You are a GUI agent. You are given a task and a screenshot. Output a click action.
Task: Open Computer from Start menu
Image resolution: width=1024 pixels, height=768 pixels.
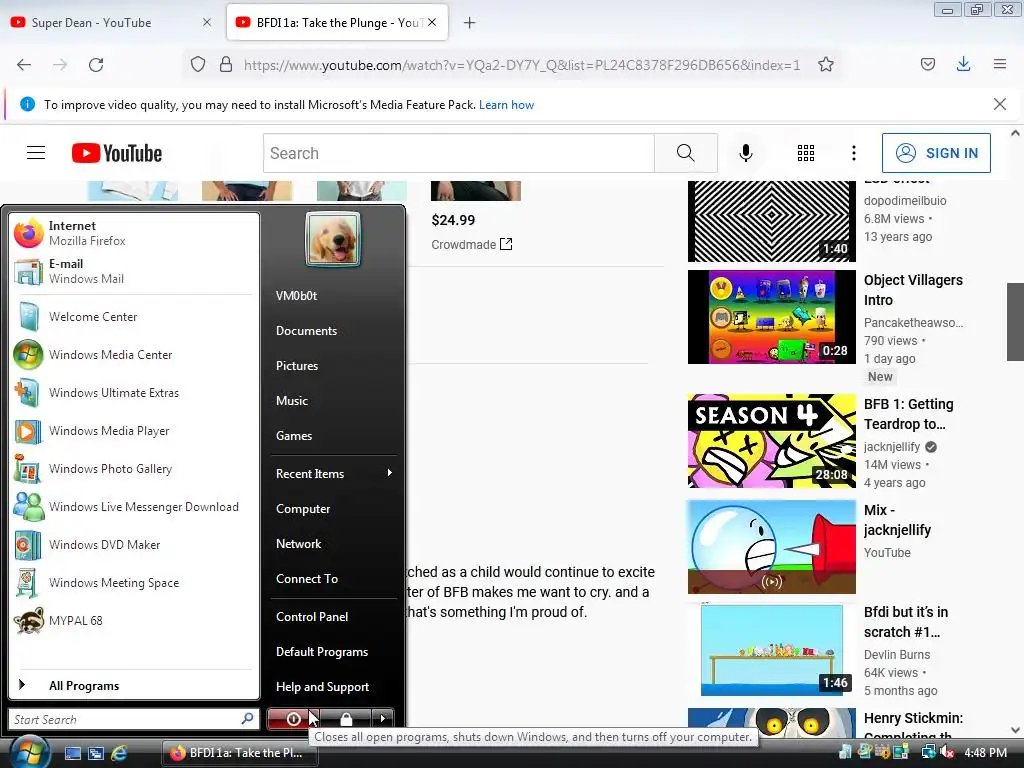coord(333,509)
